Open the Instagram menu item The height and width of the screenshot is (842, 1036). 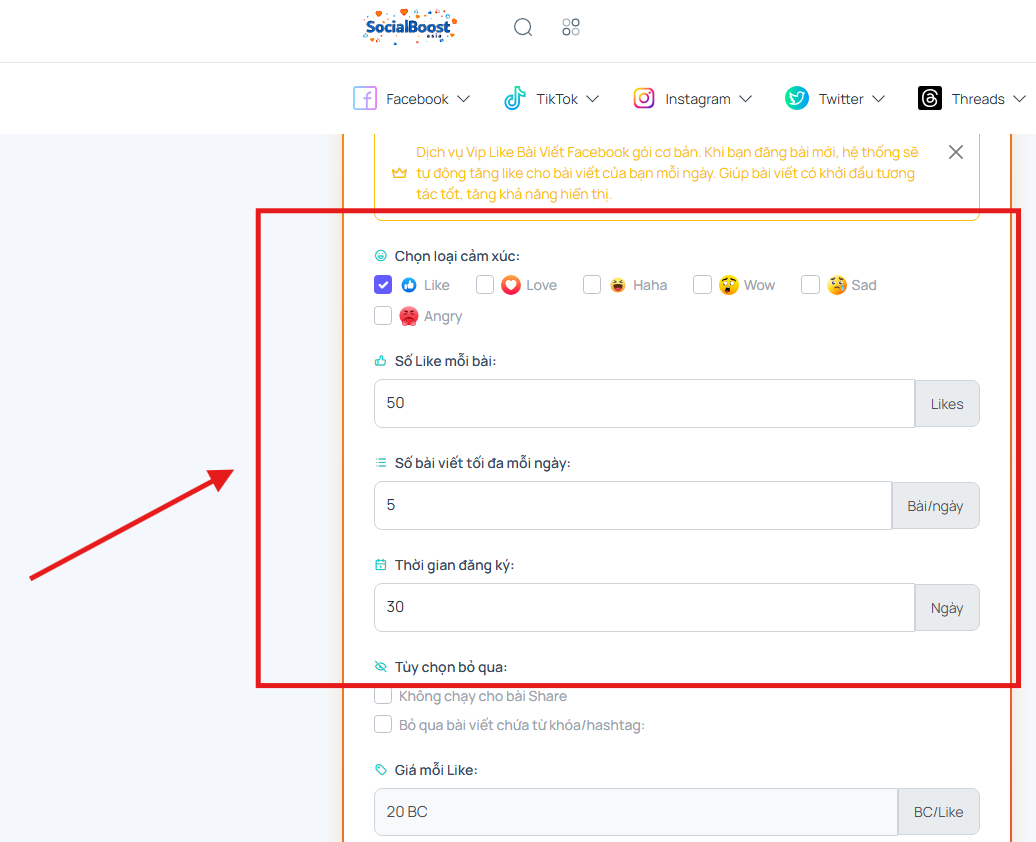697,99
